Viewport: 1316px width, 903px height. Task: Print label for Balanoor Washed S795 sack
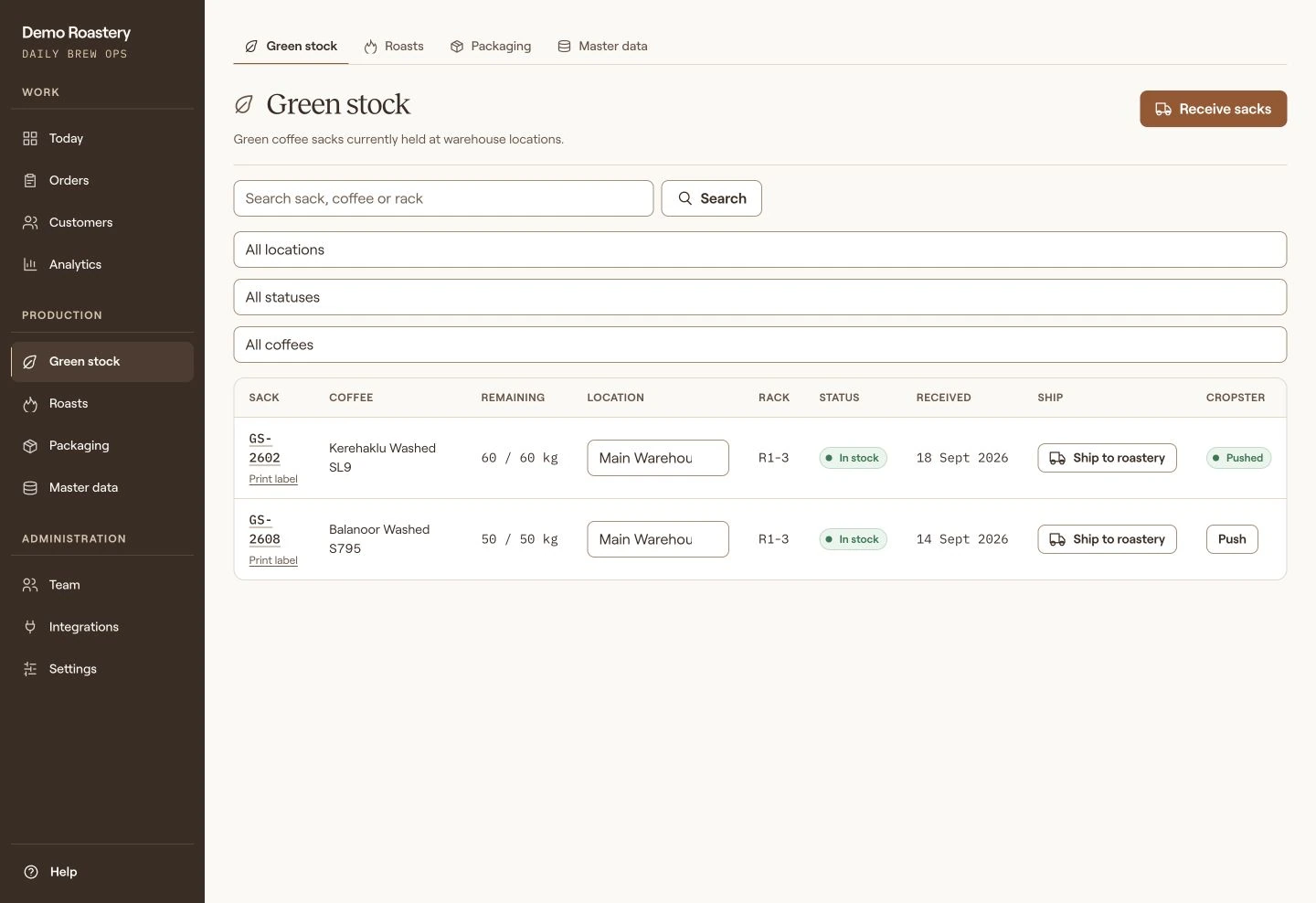(273, 560)
